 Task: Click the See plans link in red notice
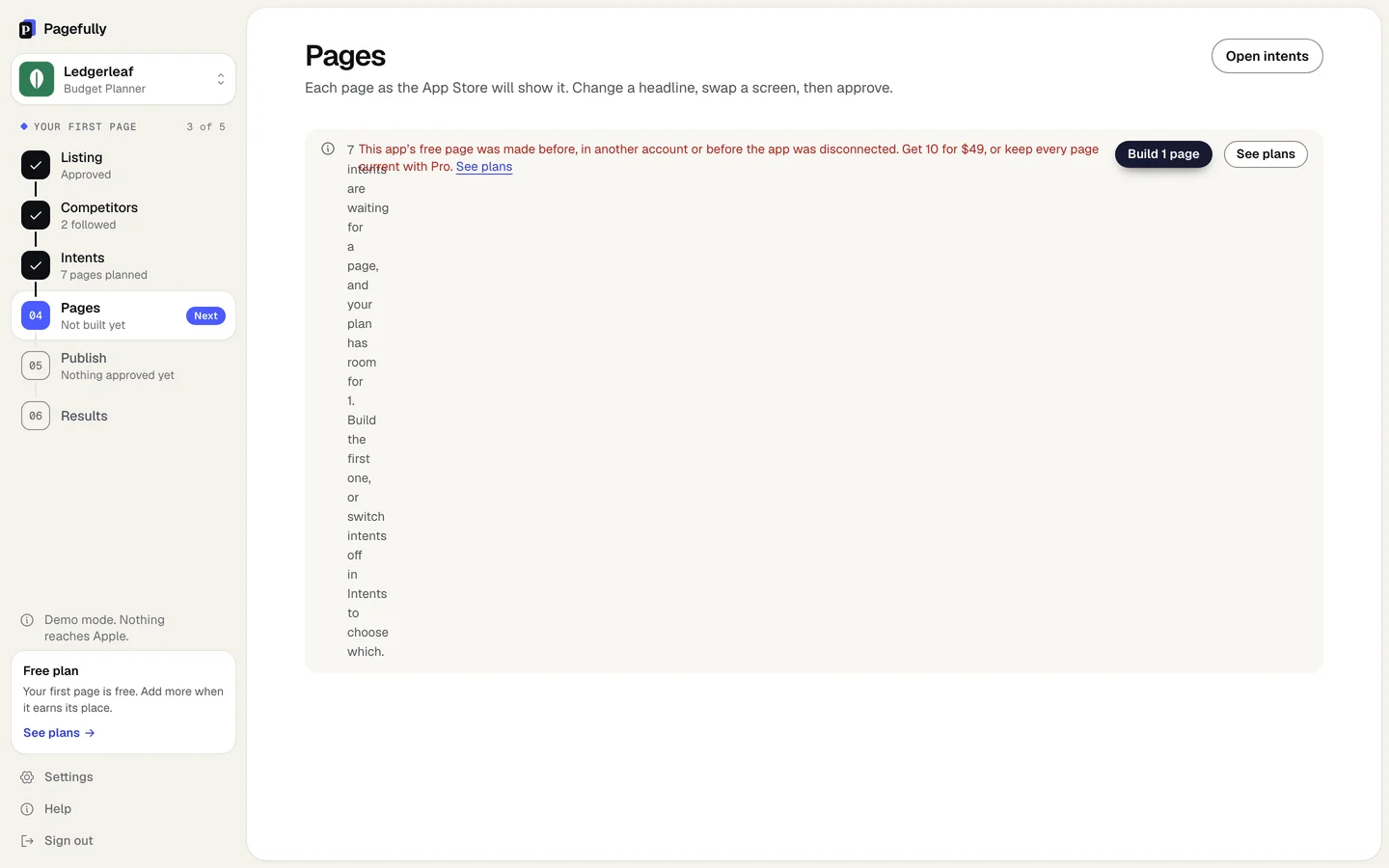click(484, 167)
